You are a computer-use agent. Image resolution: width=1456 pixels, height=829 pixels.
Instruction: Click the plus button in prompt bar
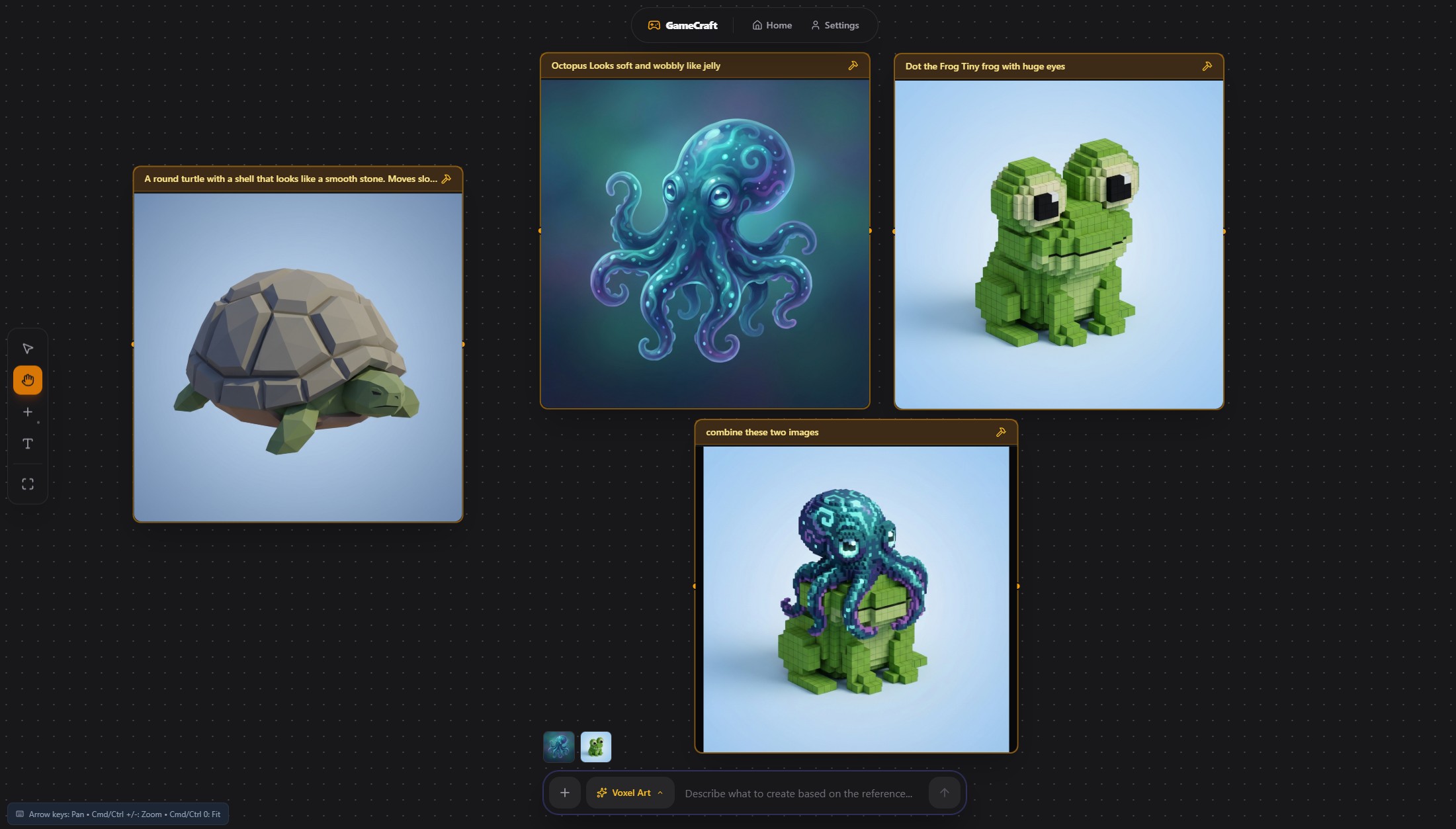[x=564, y=793]
